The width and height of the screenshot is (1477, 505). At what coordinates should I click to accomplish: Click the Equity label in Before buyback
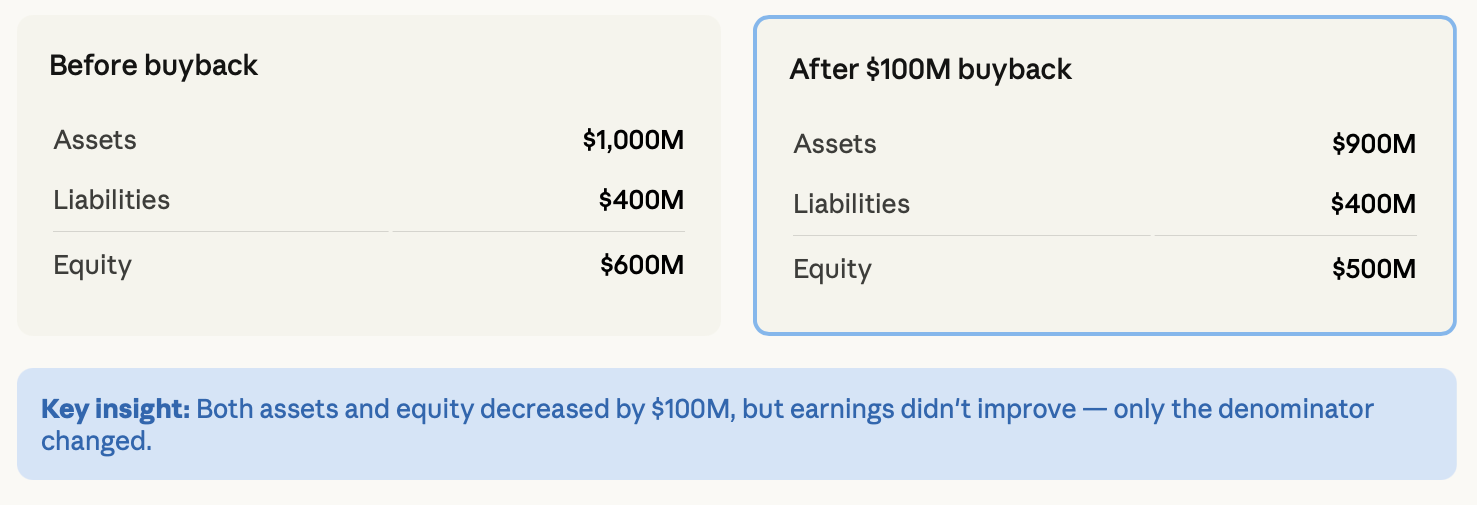click(x=92, y=265)
